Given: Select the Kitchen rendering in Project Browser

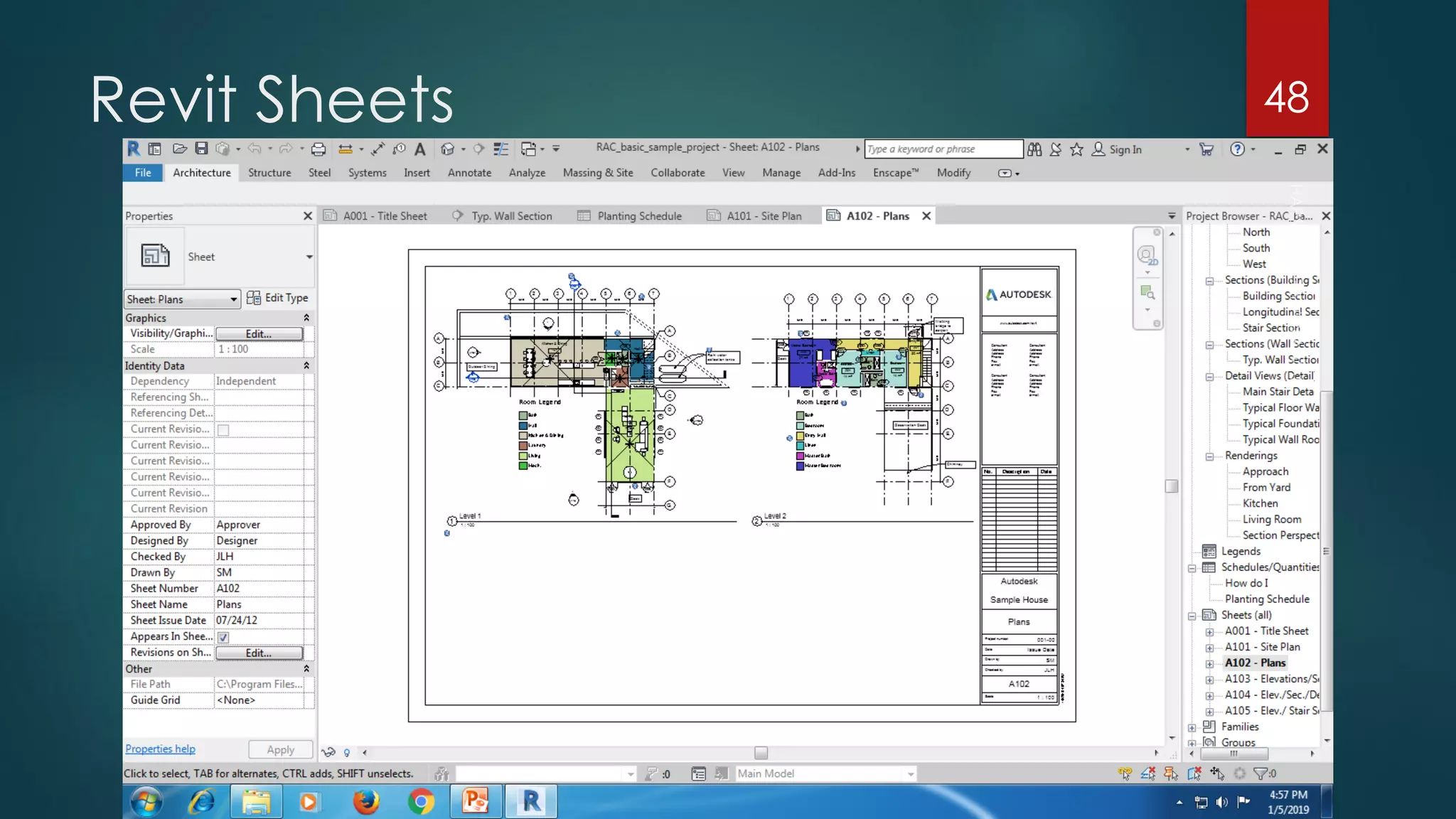Looking at the screenshot, I should click(x=1260, y=503).
